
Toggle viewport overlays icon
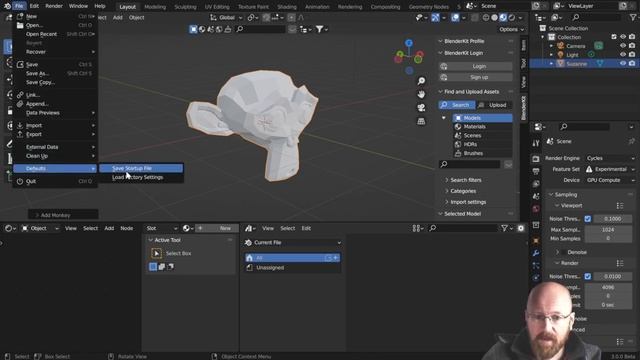point(455,18)
